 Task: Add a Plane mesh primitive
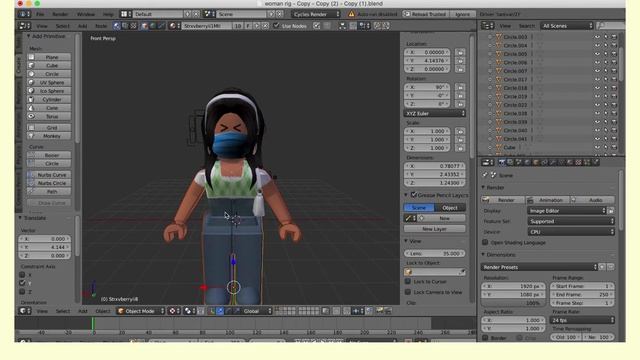pyautogui.click(x=49, y=57)
